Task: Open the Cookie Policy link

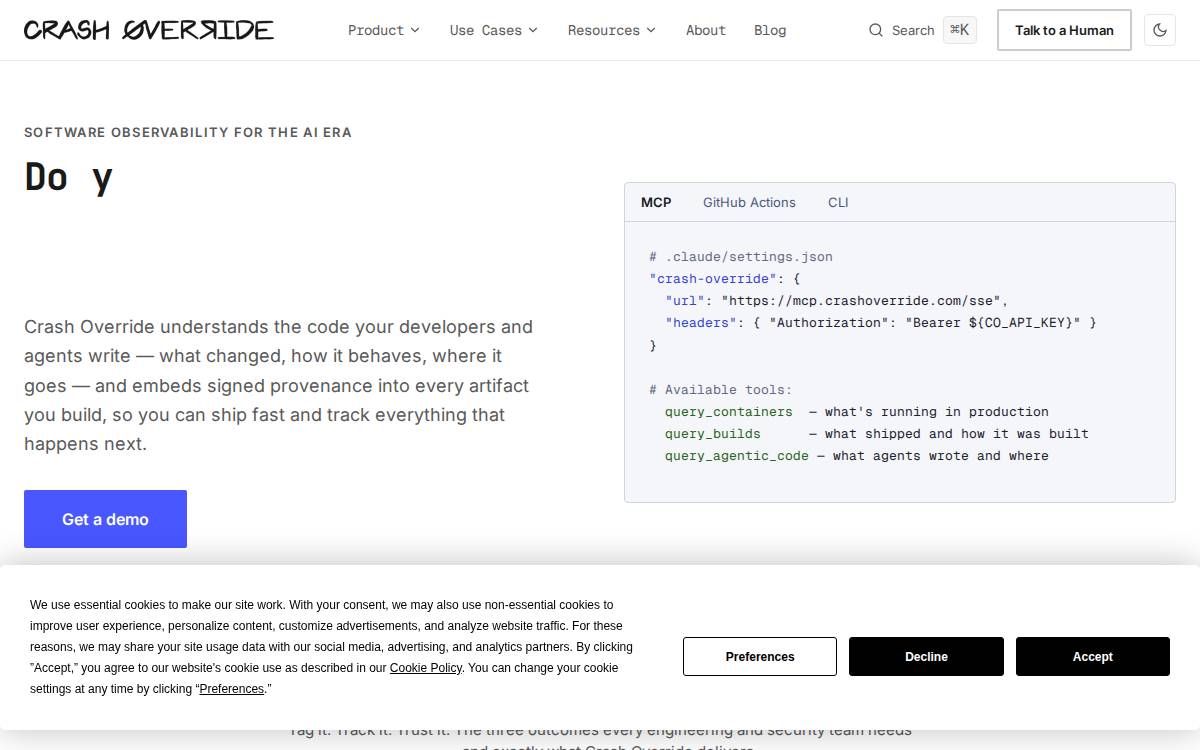Action: (426, 668)
